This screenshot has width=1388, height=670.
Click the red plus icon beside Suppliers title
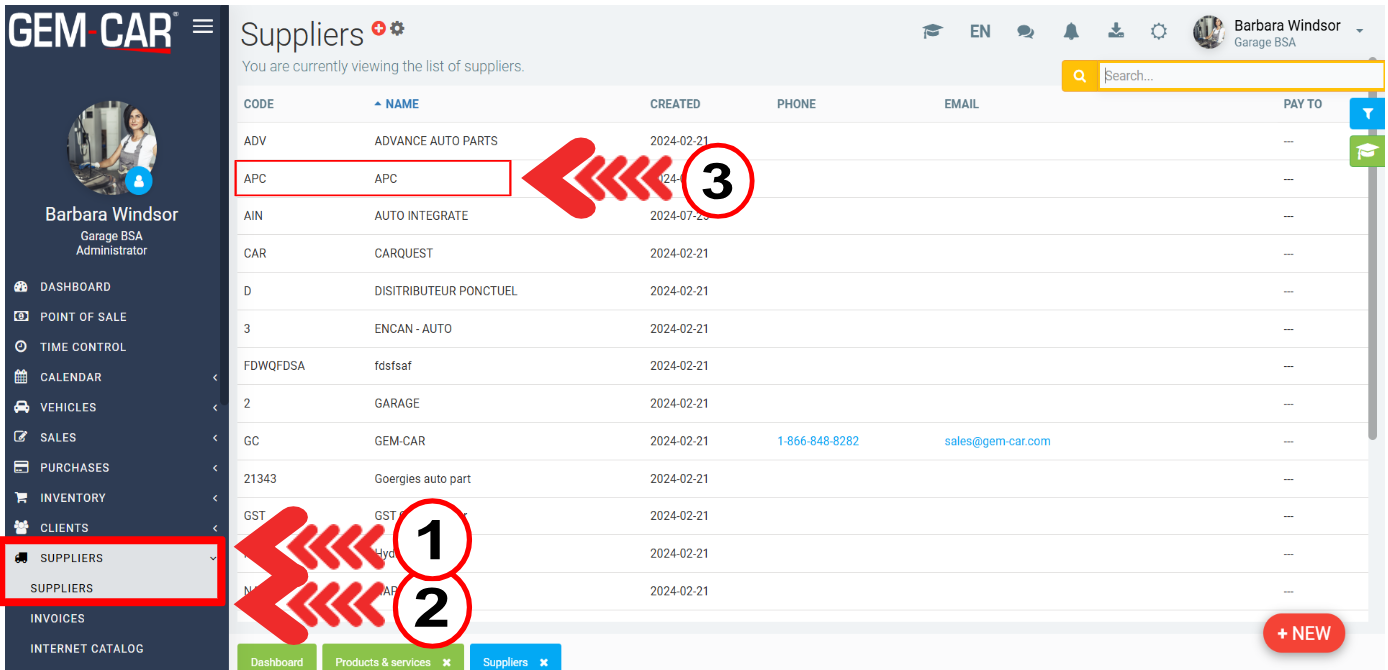click(x=379, y=29)
